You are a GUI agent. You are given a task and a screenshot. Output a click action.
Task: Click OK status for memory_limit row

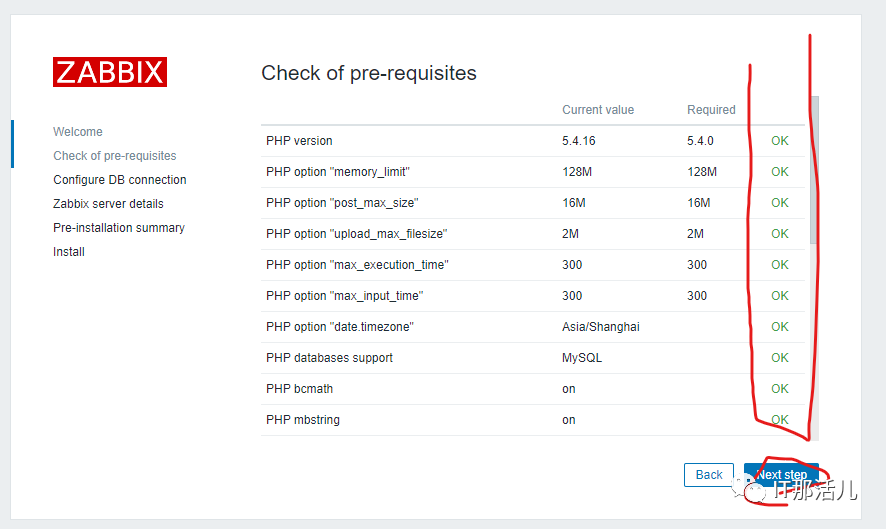tap(780, 172)
